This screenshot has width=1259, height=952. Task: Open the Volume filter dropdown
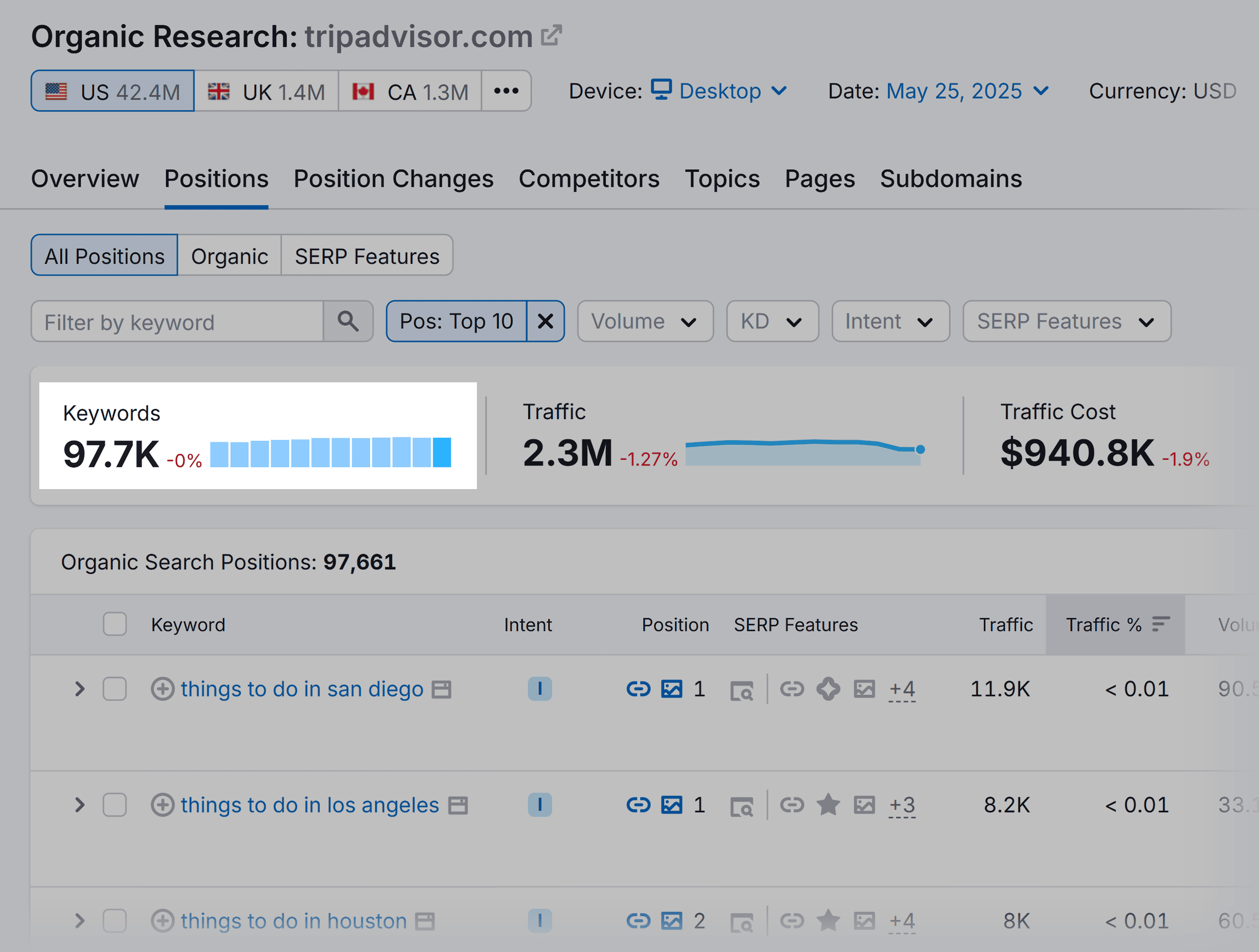[x=645, y=322]
